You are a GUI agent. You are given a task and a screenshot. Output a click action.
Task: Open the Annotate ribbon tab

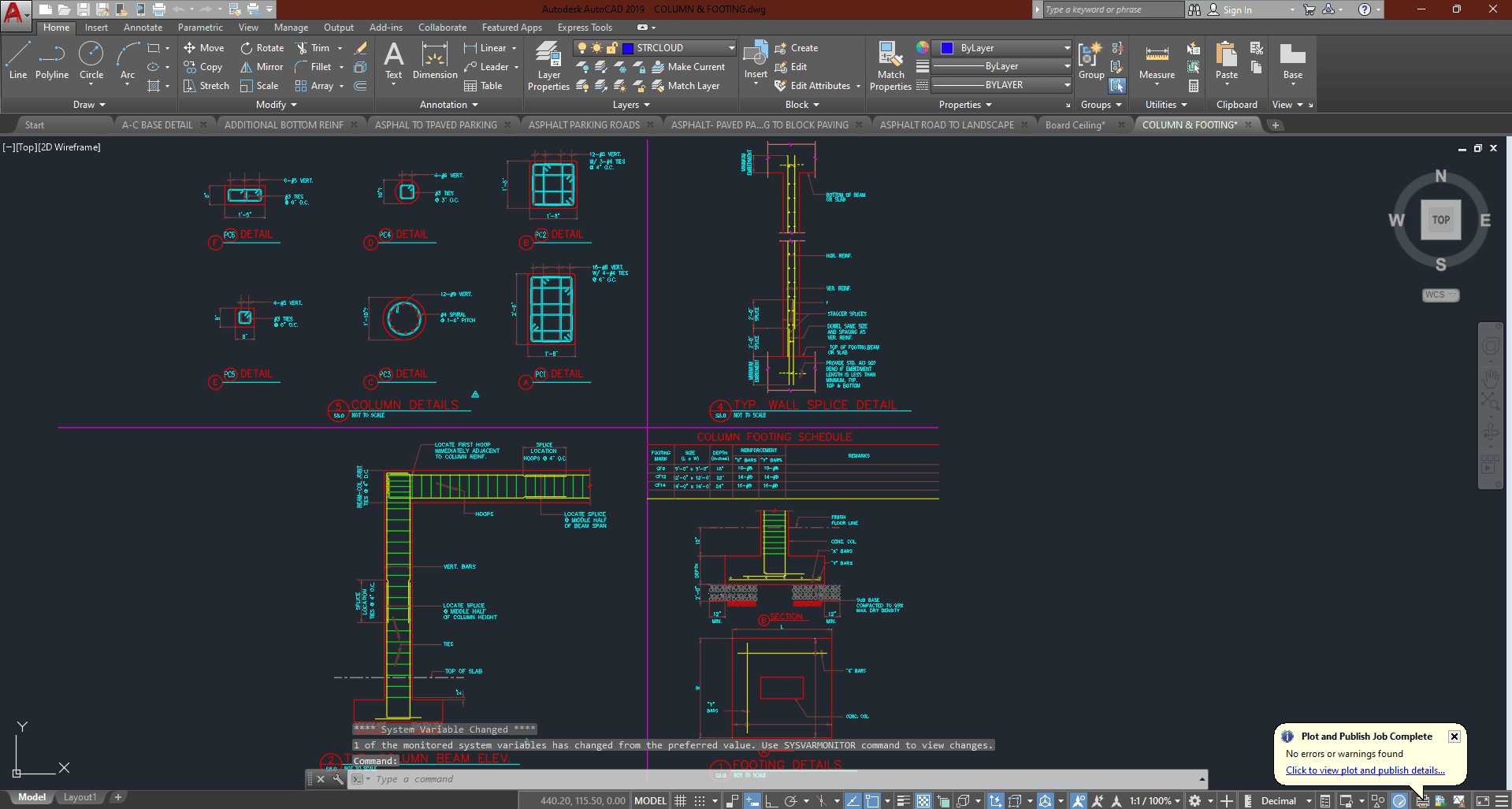143,28
